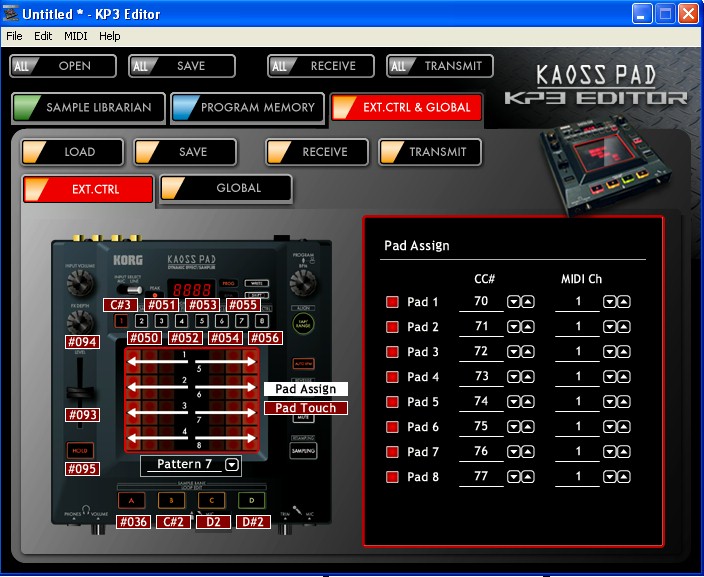Select the EXT.CTRL sub-tab

click(88, 189)
